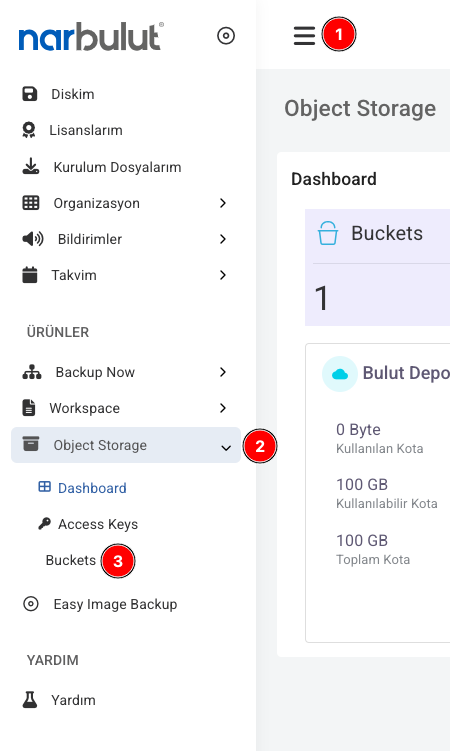Click the ÜRÜNLER section header
Image resolution: width=450 pixels, height=751 pixels.
[x=58, y=332]
